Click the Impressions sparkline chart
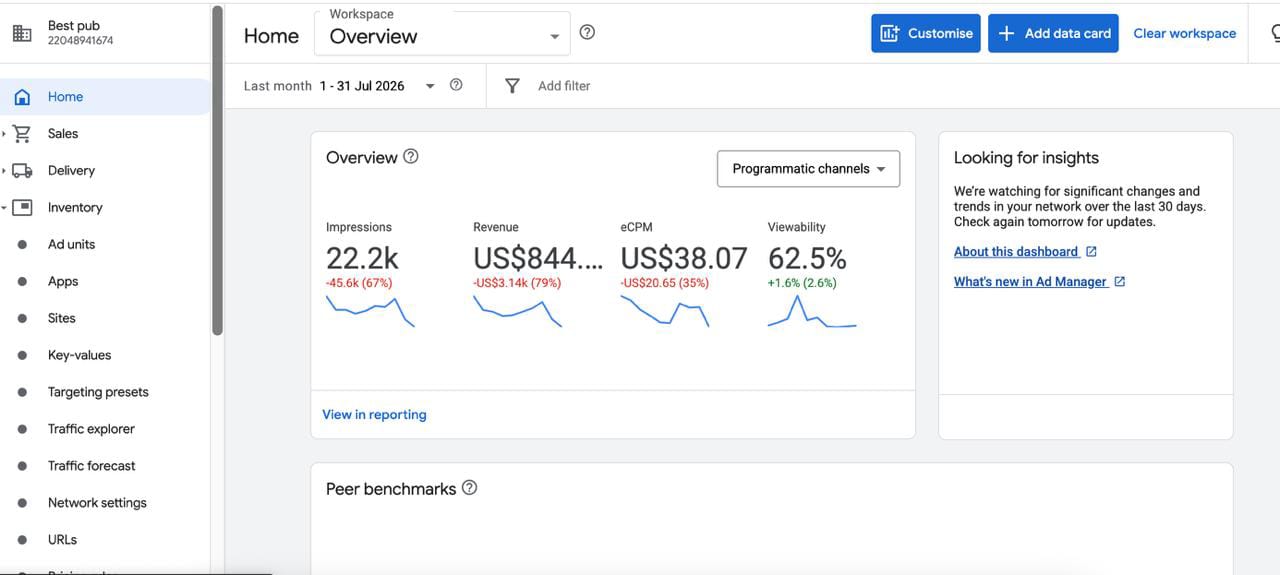This screenshot has width=1280, height=575. (x=370, y=312)
